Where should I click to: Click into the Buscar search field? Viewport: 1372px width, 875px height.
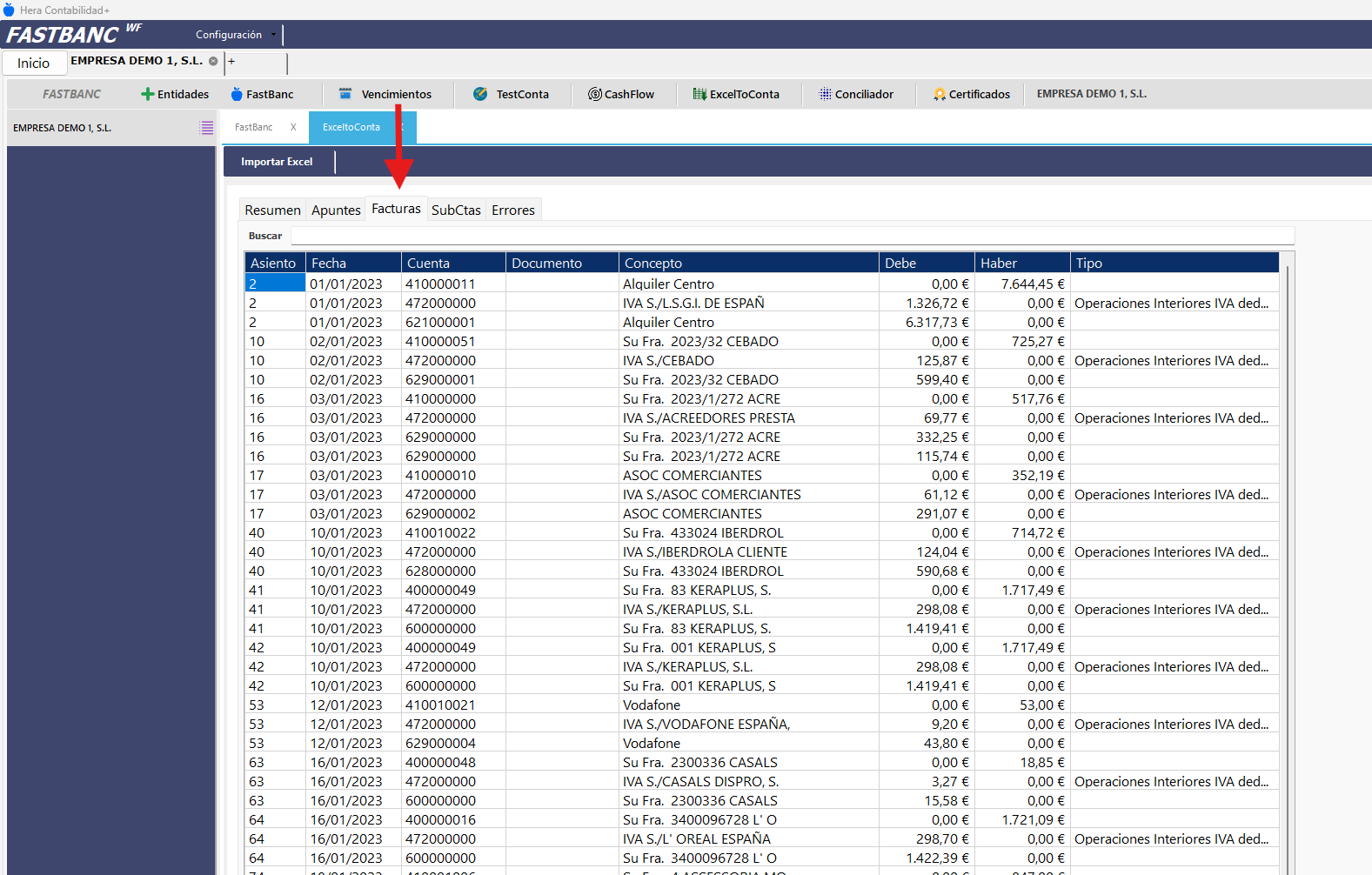792,236
